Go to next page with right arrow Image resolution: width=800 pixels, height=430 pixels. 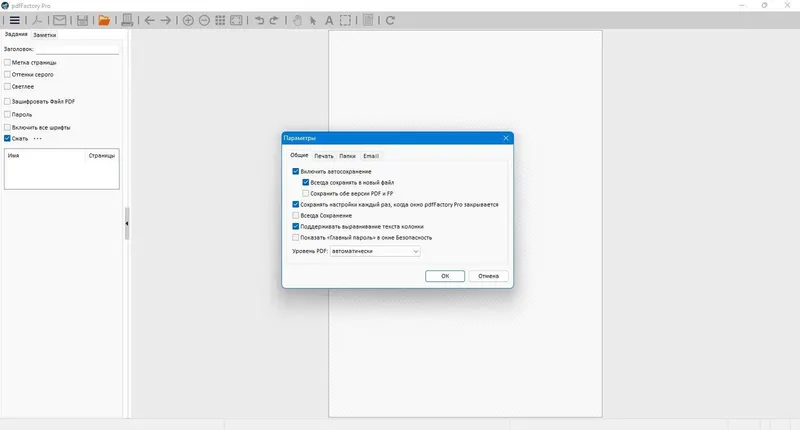(x=166, y=20)
